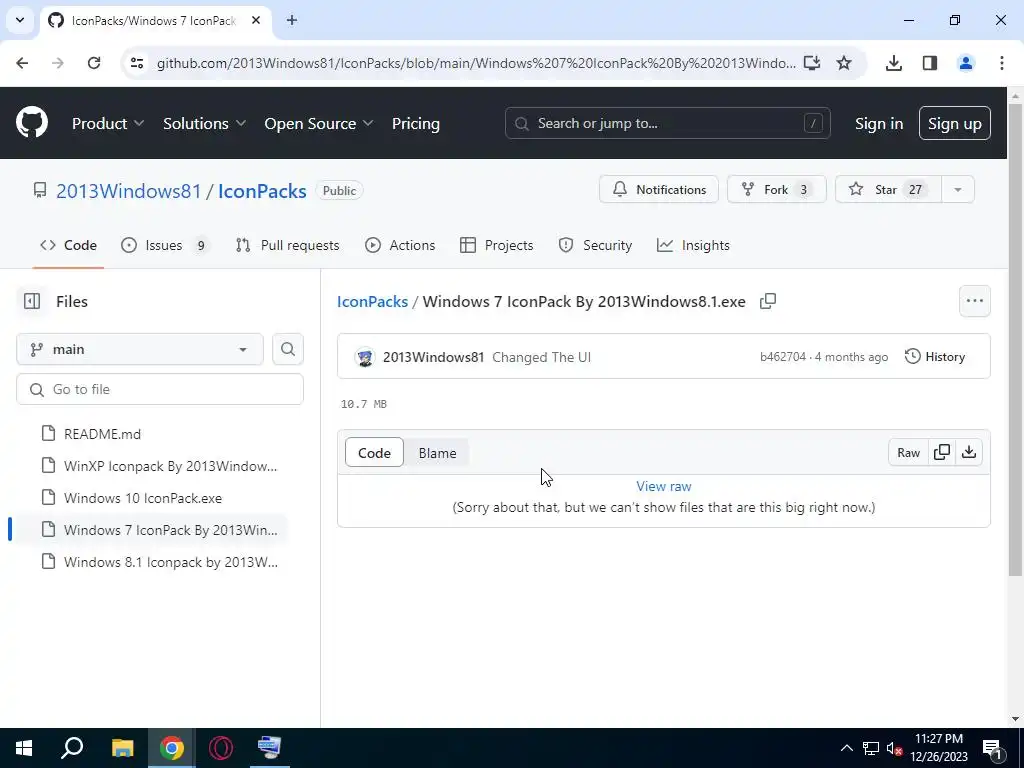The image size is (1024, 768).
Task: Fork the repository
Action: click(776, 189)
